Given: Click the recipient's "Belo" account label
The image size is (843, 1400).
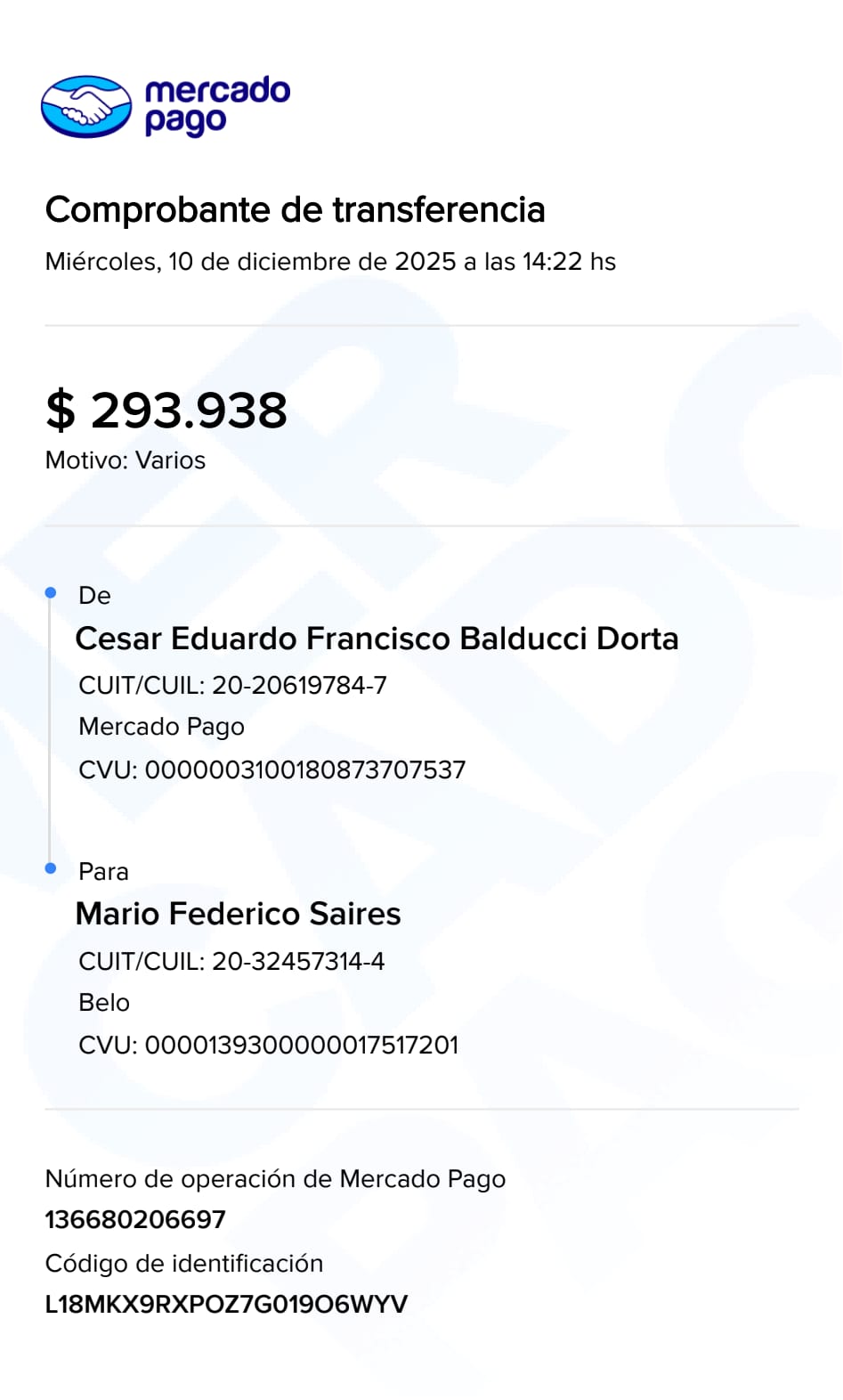Looking at the screenshot, I should [x=104, y=1003].
